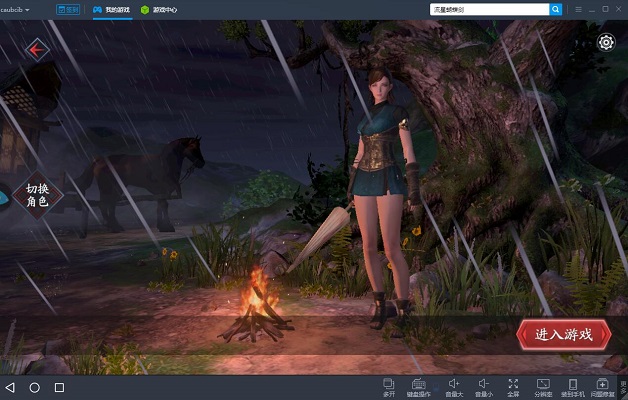Image resolution: width=628 pixels, height=400 pixels.
Task: Open the hamburger menu in title bar
Action: [578, 9]
